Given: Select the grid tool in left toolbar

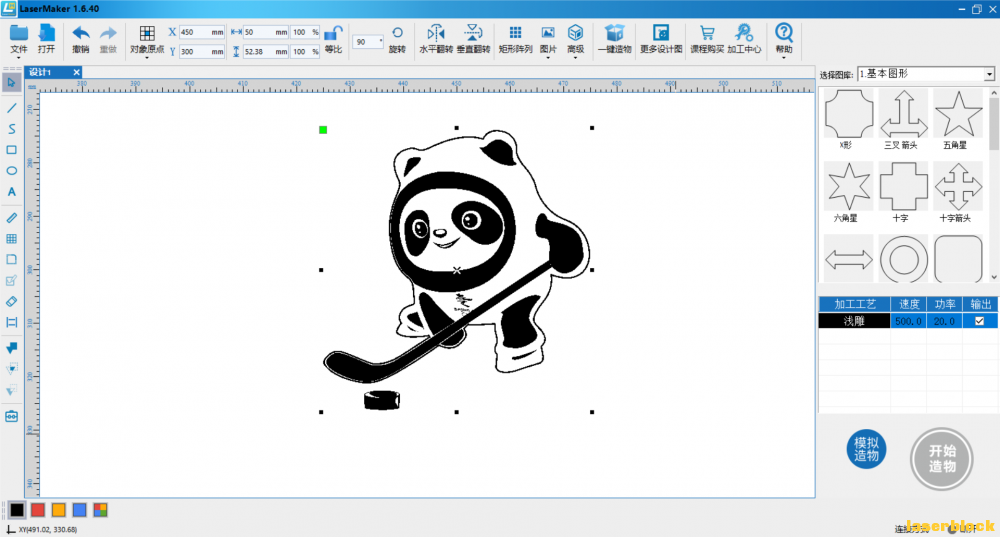Looking at the screenshot, I should tap(11, 239).
